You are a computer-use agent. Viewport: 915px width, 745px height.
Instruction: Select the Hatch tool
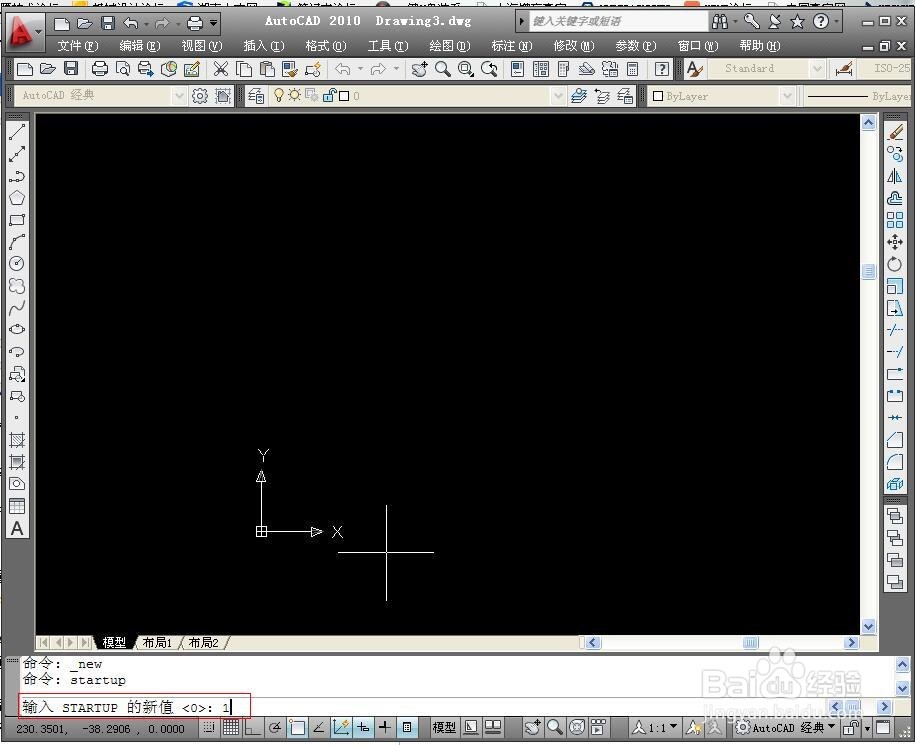[17, 440]
